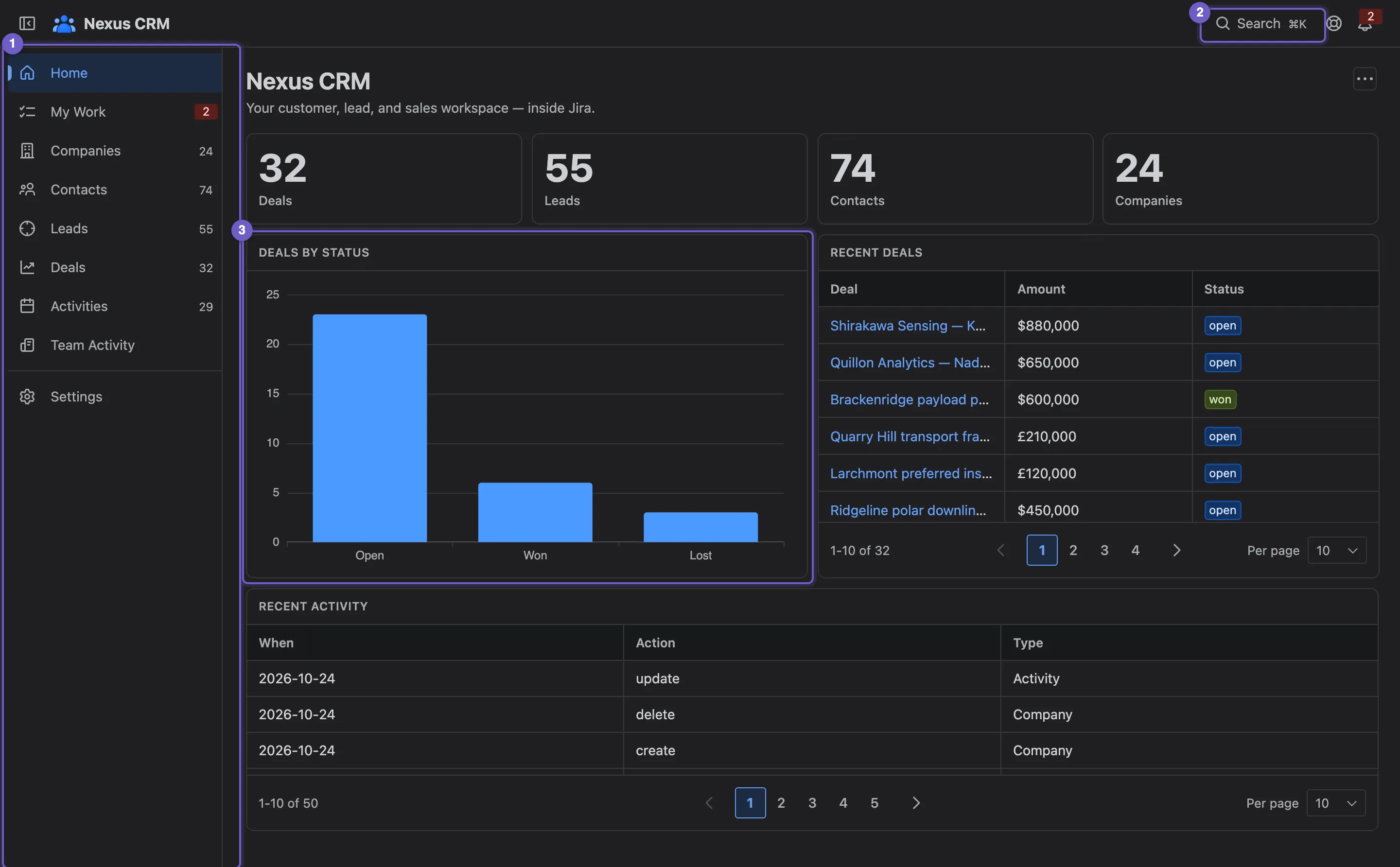Click the Team Activity document icon
This screenshot has width=1400, height=867.
click(x=27, y=345)
